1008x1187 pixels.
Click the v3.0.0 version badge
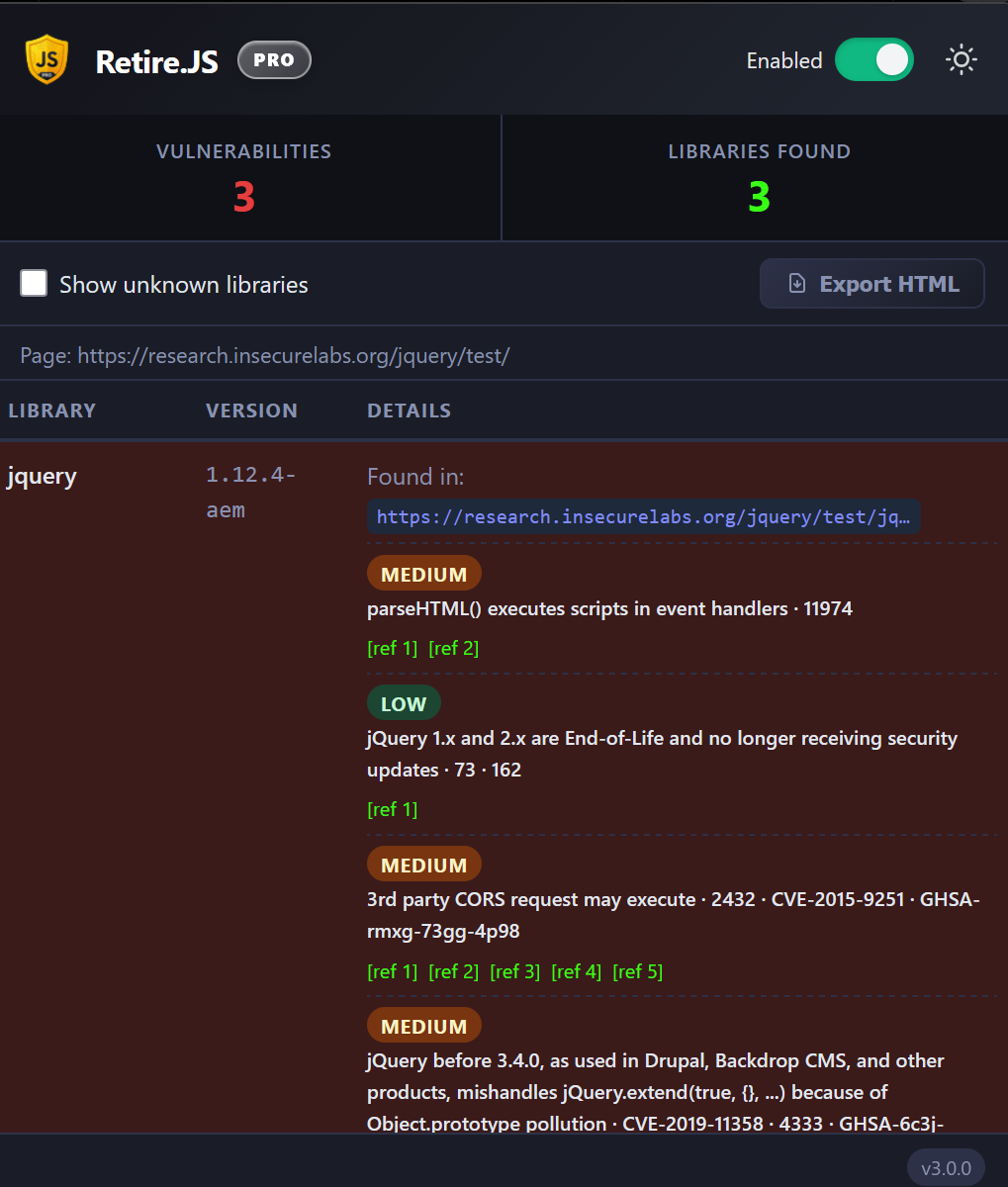(946, 1168)
